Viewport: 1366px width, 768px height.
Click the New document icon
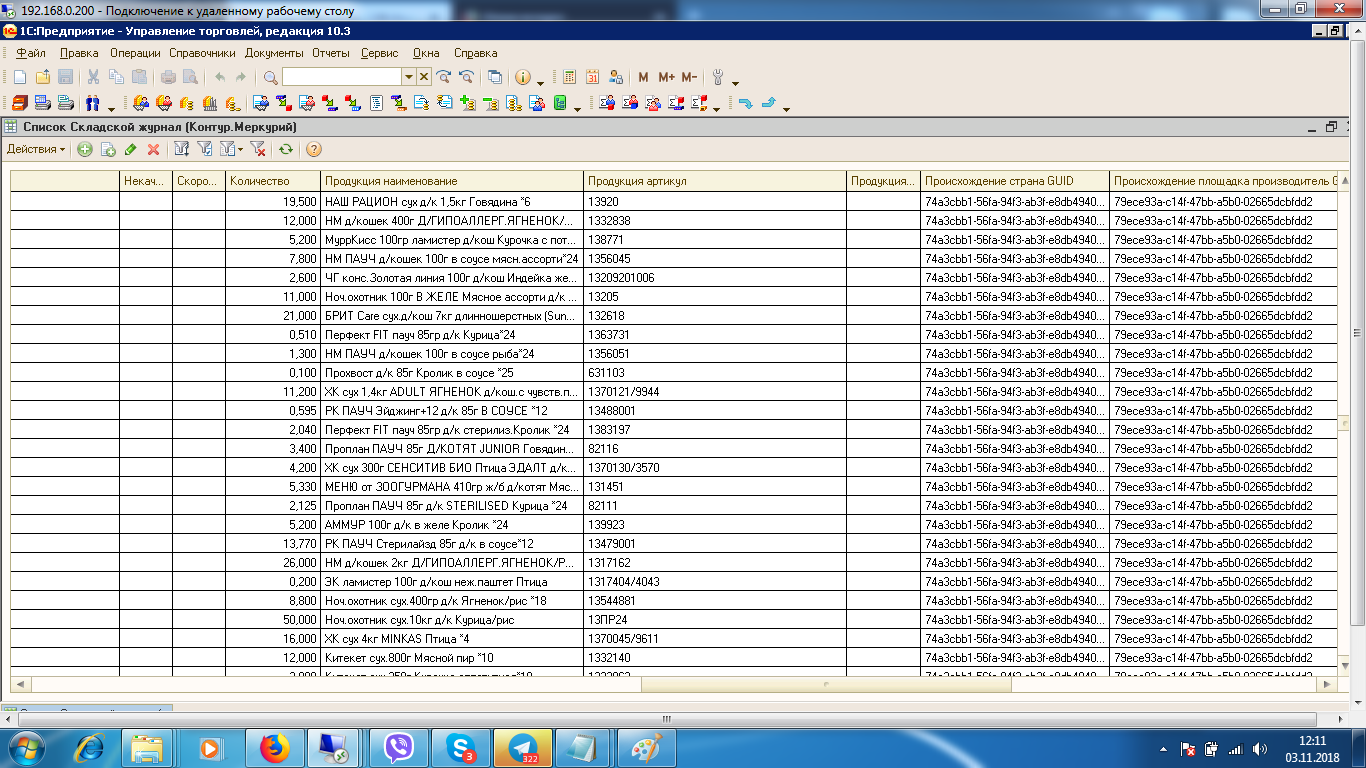point(19,77)
